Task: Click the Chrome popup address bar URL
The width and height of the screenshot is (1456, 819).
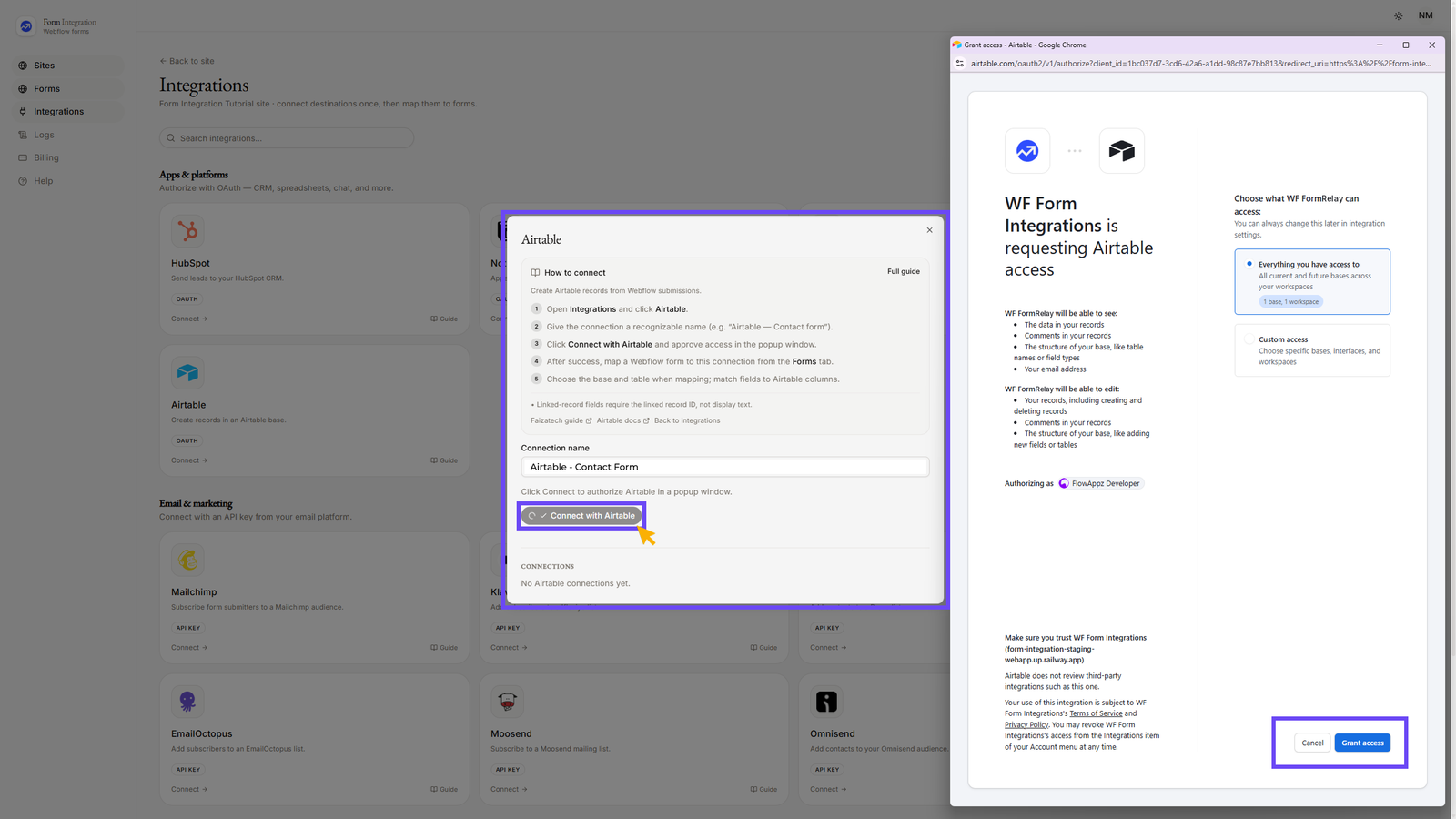Action: coord(1201,64)
